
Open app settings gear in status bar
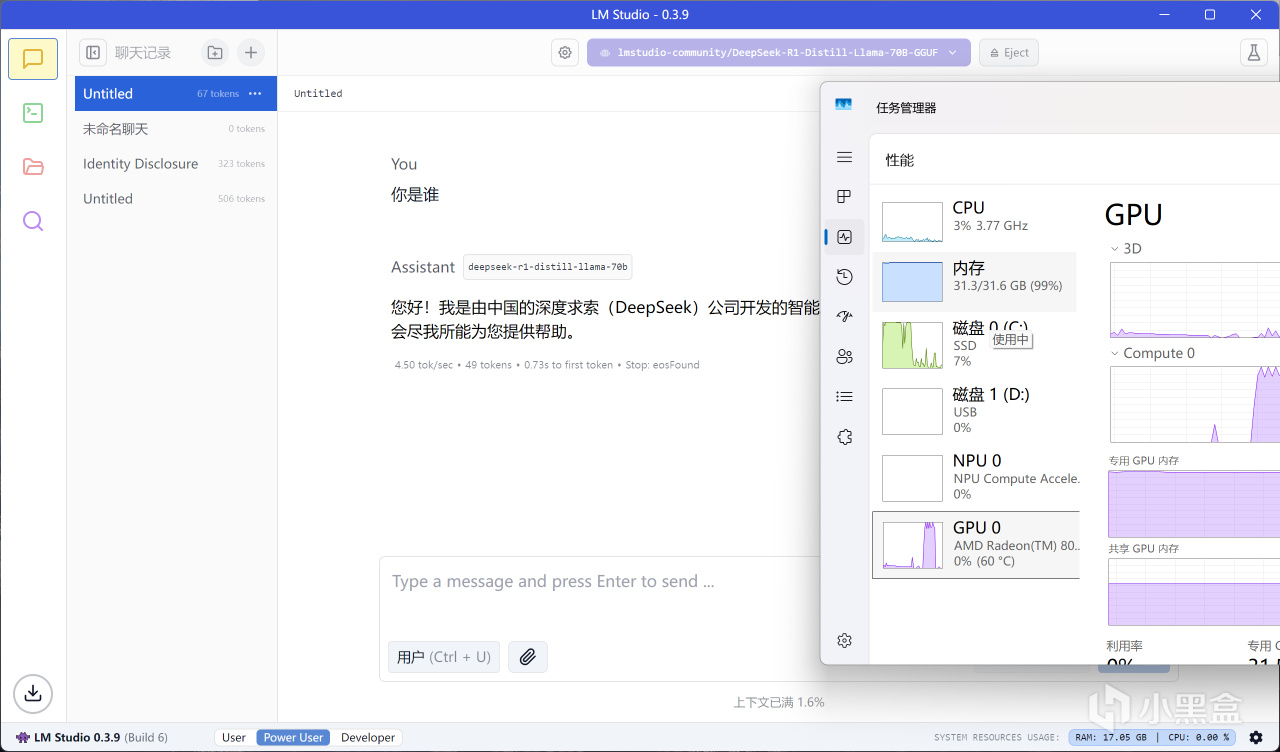[1256, 737]
